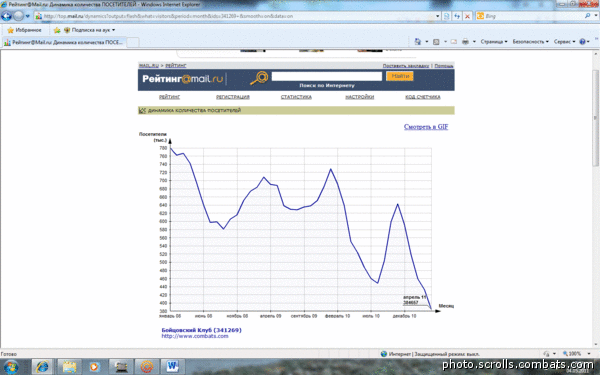Click the refresh page icon
This screenshot has height=375, width=600.
tap(457, 16)
